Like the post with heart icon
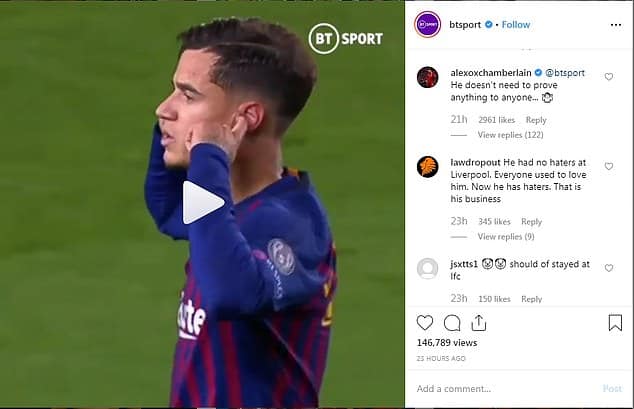Image resolution: width=634 pixels, height=409 pixels. [425, 323]
